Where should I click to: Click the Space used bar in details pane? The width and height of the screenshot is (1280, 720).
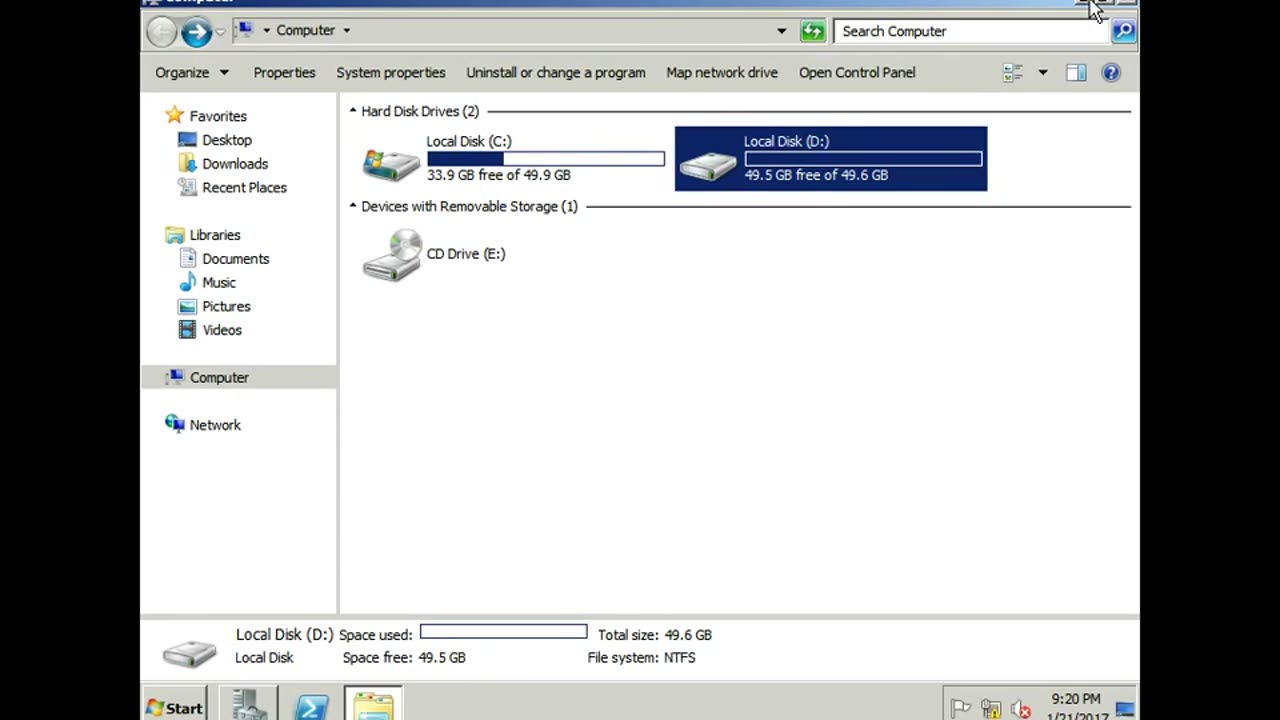pos(504,632)
